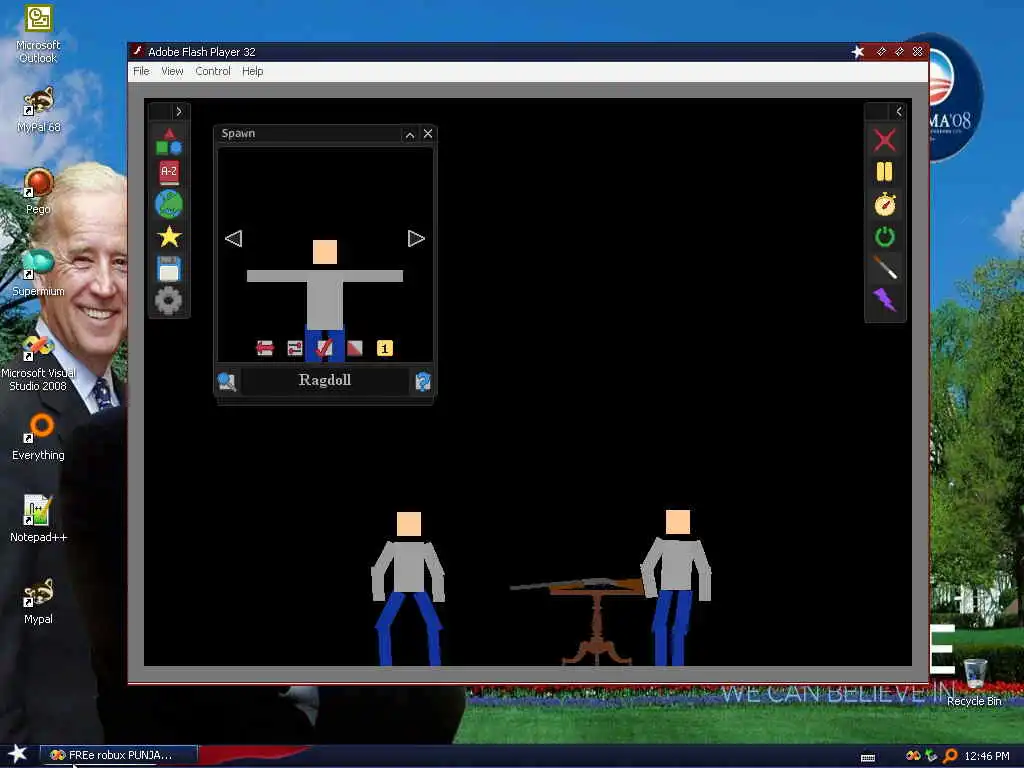Click the wooden pedestal table
The width and height of the screenshot is (1024, 768).
(596, 625)
